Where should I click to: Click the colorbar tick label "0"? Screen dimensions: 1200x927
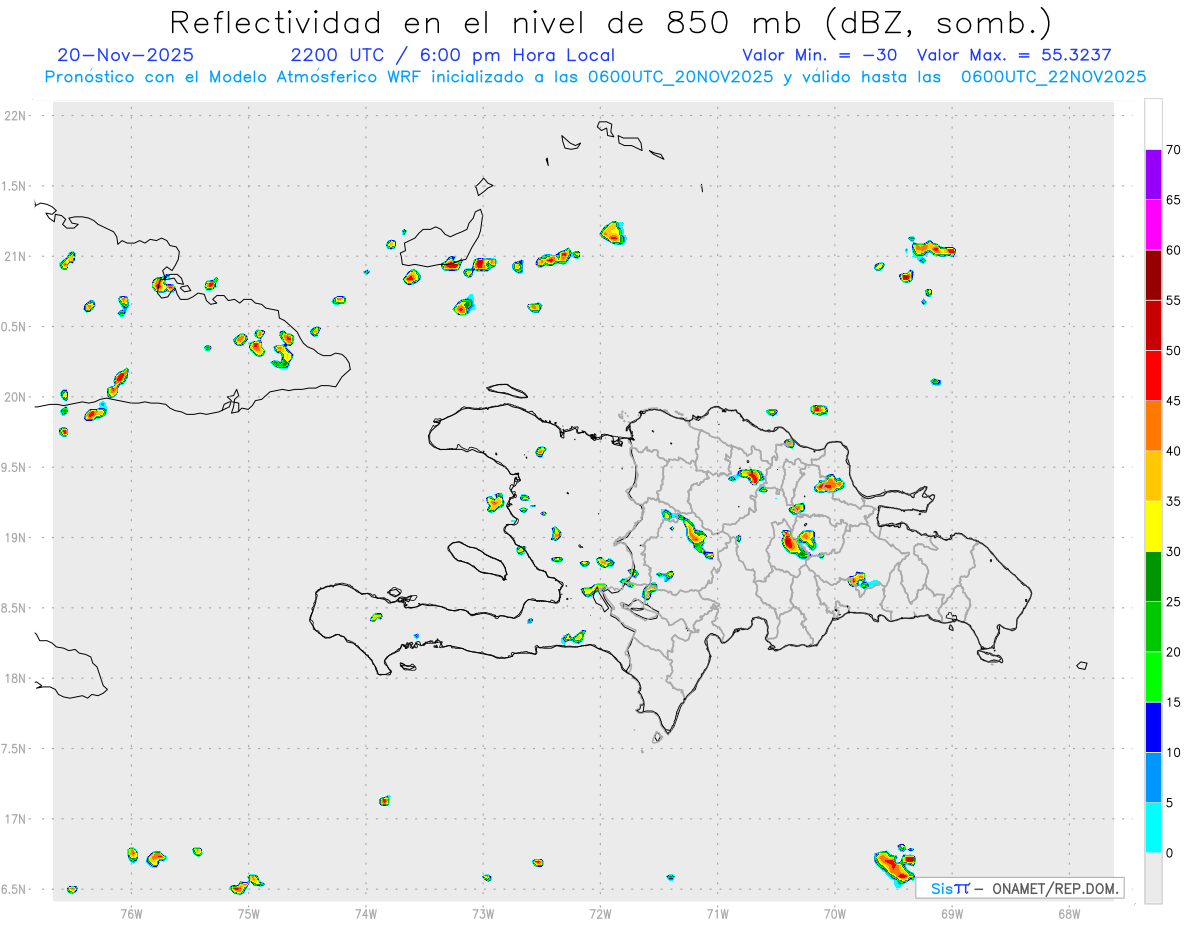(1169, 853)
